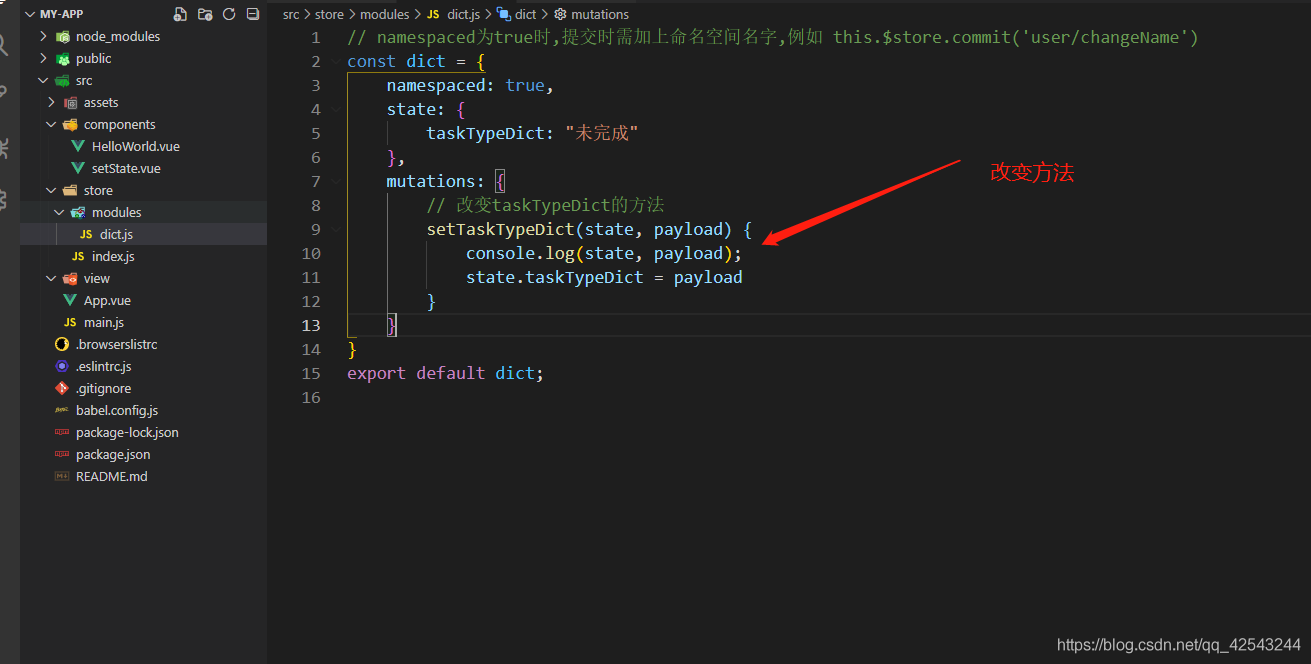Click the 'mutations' breadcrumb symbol
This screenshot has width=1311, height=664.
[599, 14]
